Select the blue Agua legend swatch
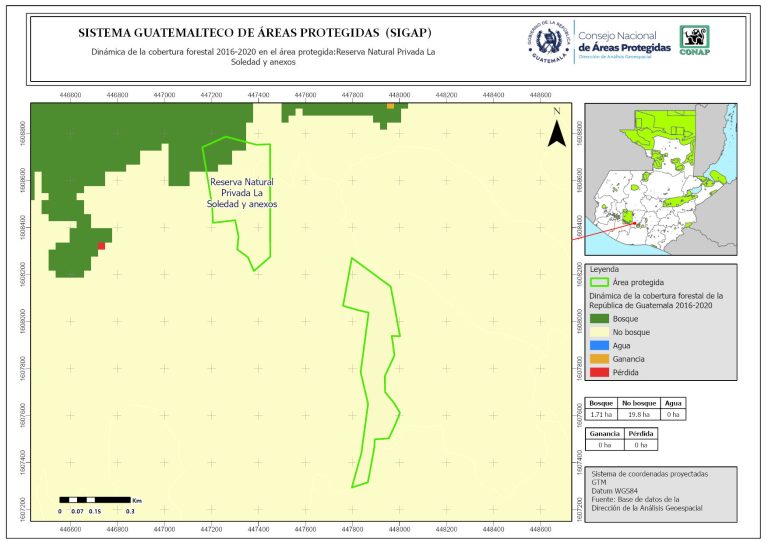Image resolution: width=768 pixels, height=543 pixels. [598, 345]
